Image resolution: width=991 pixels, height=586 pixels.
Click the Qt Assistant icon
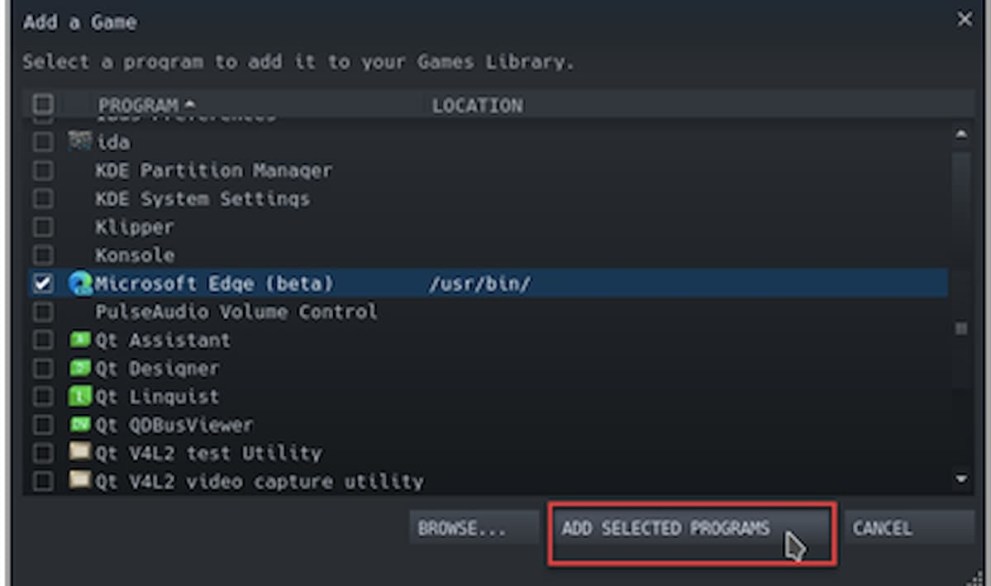click(81, 340)
